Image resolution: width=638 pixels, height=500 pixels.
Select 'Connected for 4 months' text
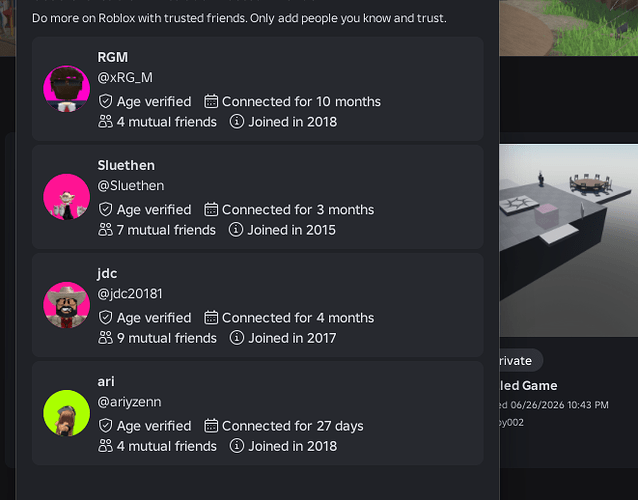click(298, 318)
